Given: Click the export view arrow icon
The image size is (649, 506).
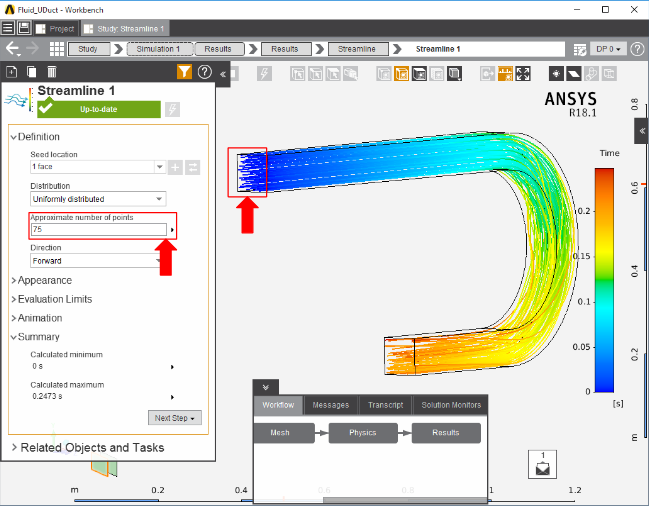Looking at the screenshot, I should pyautogui.click(x=487, y=74).
